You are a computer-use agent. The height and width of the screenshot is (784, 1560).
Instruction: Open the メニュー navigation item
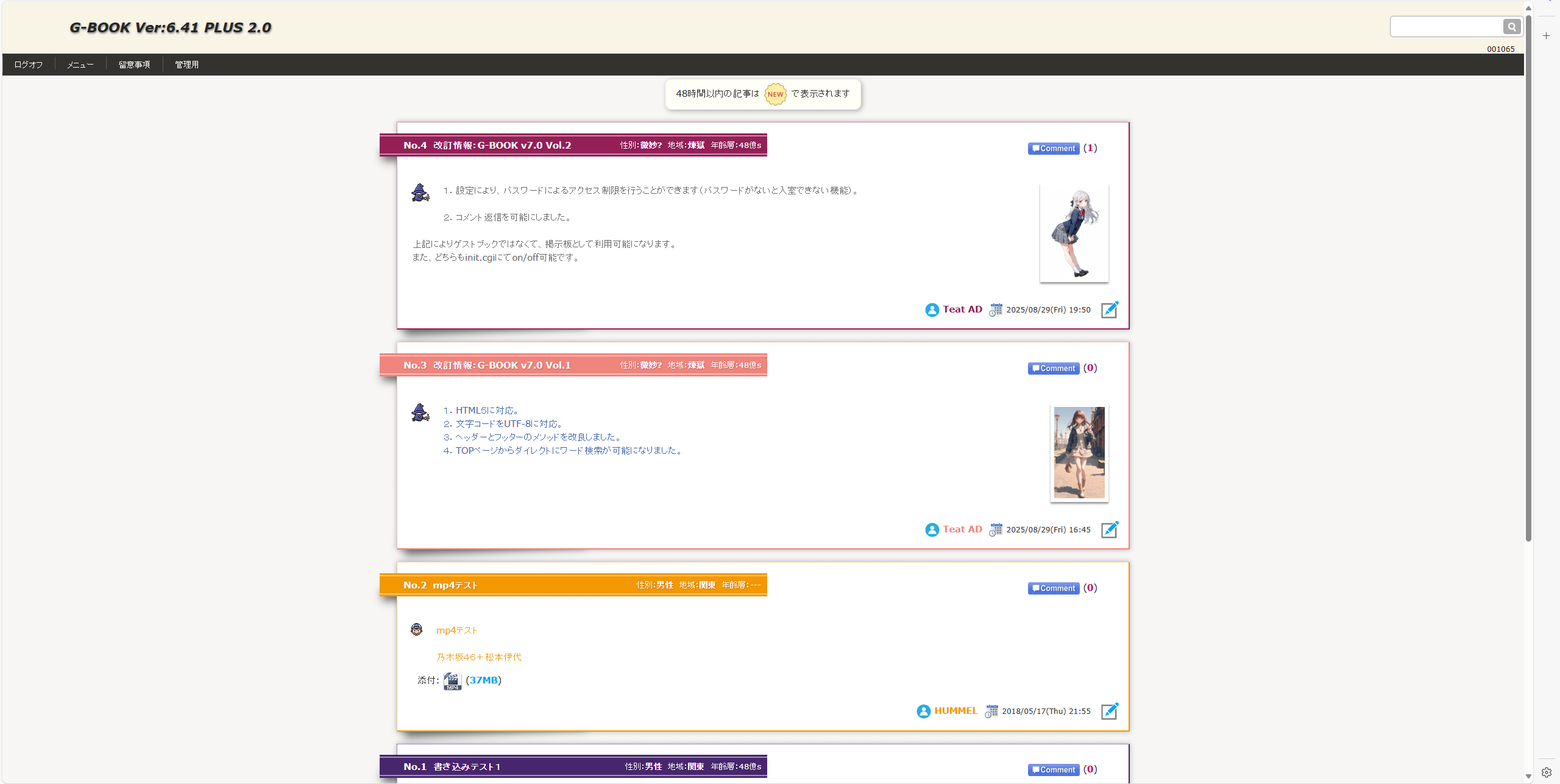pos(80,65)
